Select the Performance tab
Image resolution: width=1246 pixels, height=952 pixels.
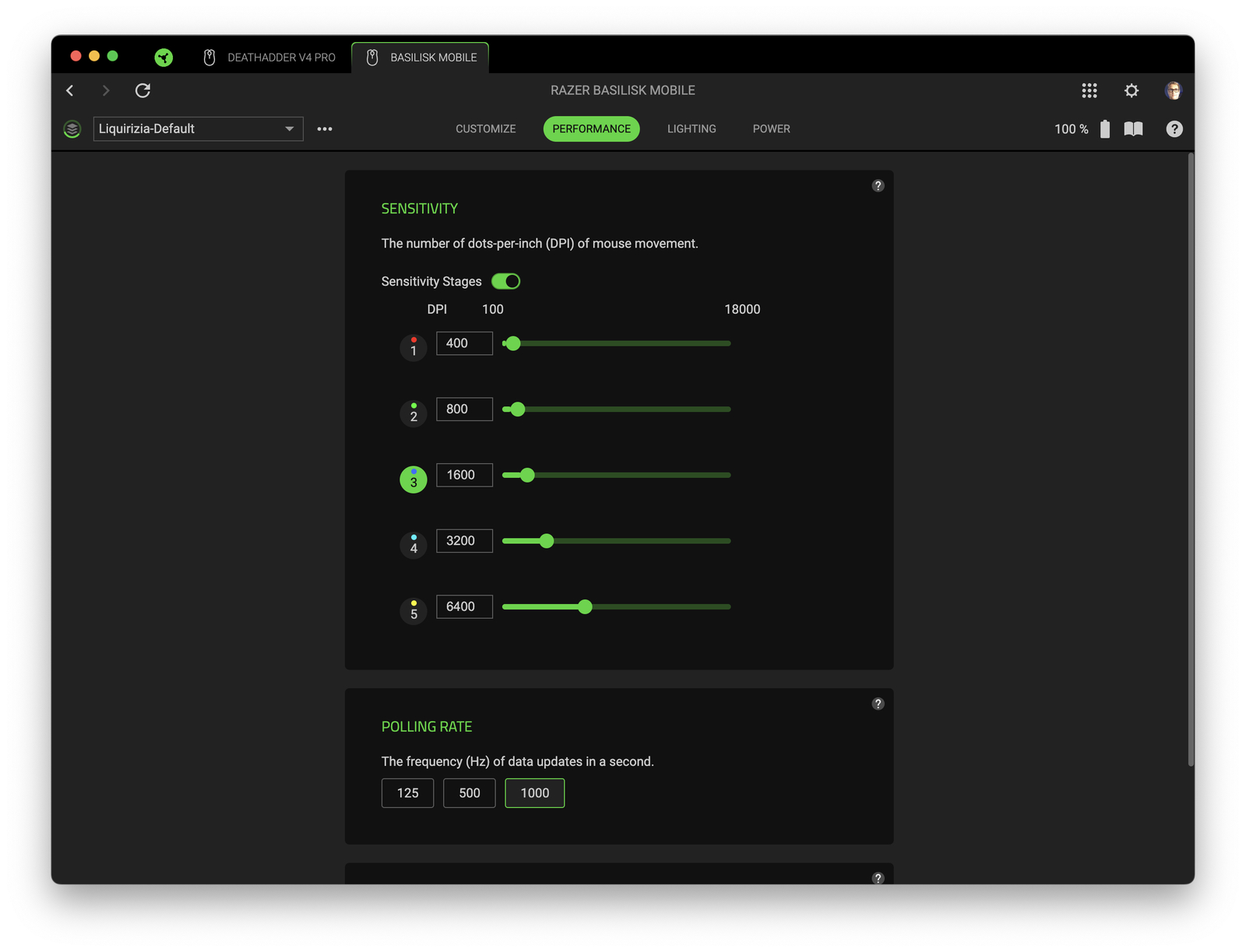(592, 129)
